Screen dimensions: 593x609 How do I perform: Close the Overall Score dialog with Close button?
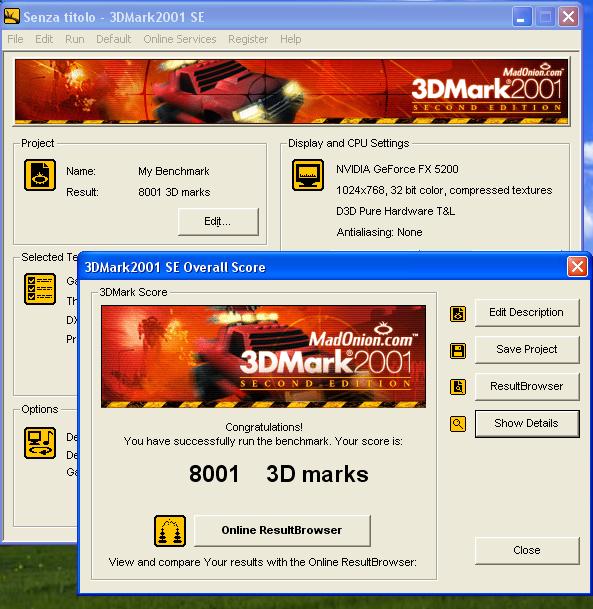pyautogui.click(x=527, y=550)
